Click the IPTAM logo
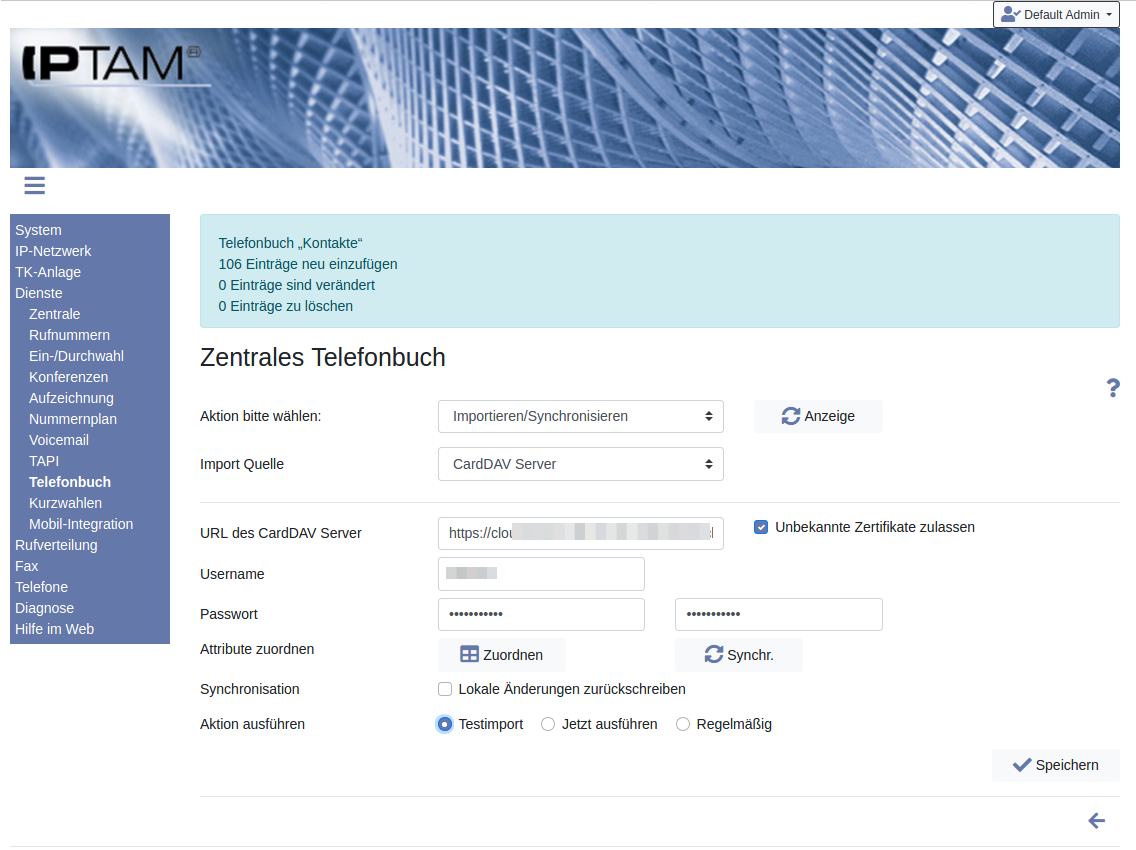The height and width of the screenshot is (850, 1136). [x=110, y=63]
